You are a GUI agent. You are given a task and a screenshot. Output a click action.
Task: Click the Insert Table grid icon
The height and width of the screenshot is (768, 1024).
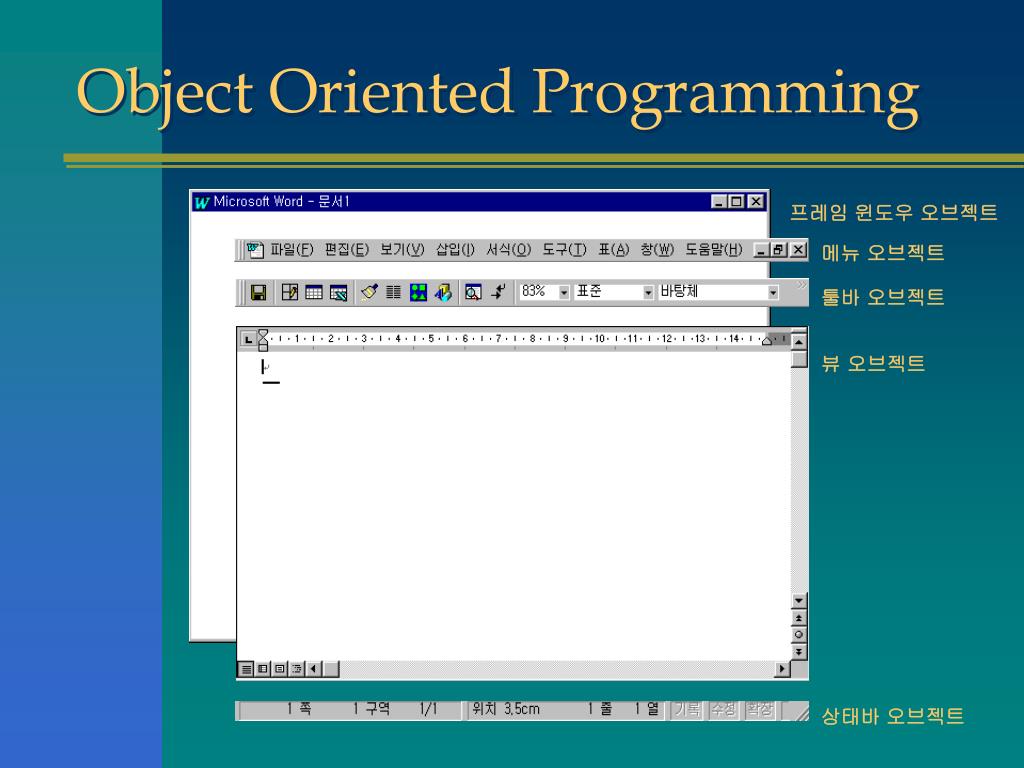pyautogui.click(x=314, y=293)
